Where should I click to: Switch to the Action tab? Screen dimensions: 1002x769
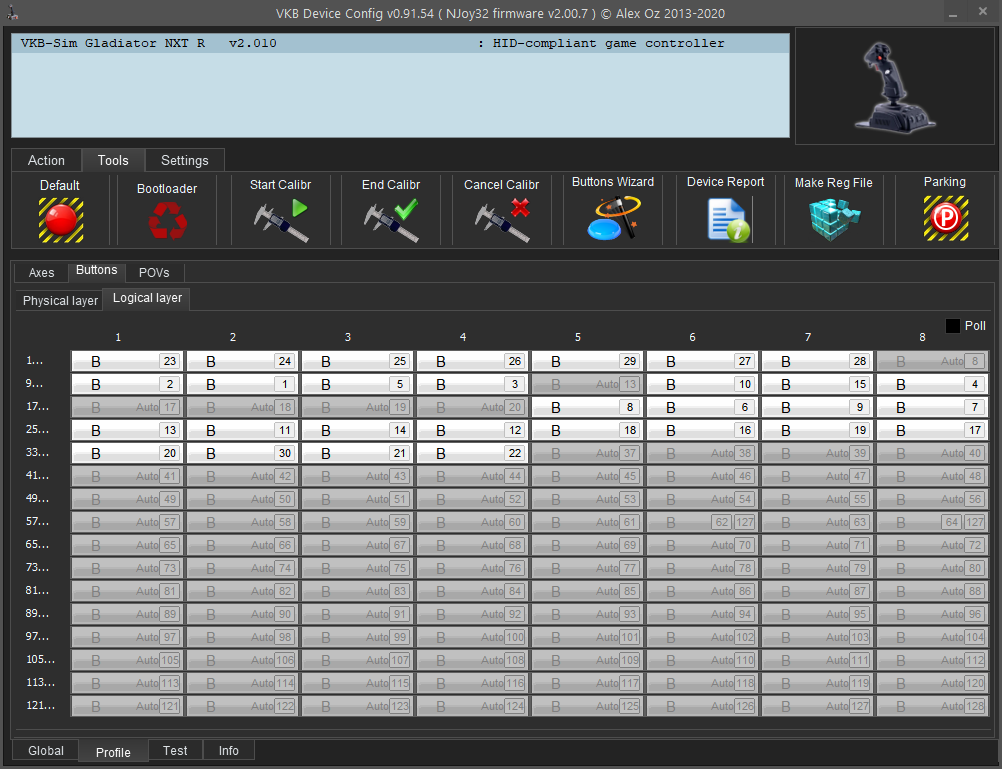(46, 160)
